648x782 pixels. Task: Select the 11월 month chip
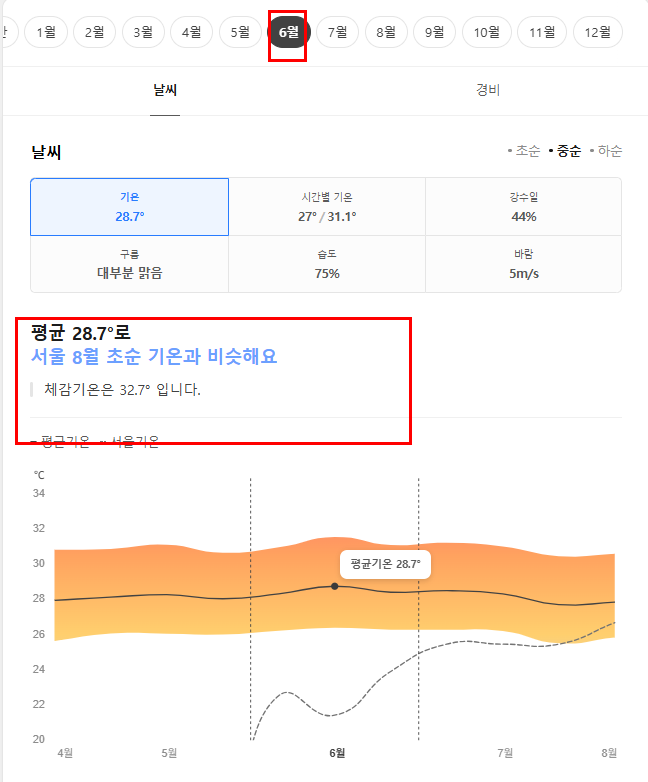click(542, 32)
